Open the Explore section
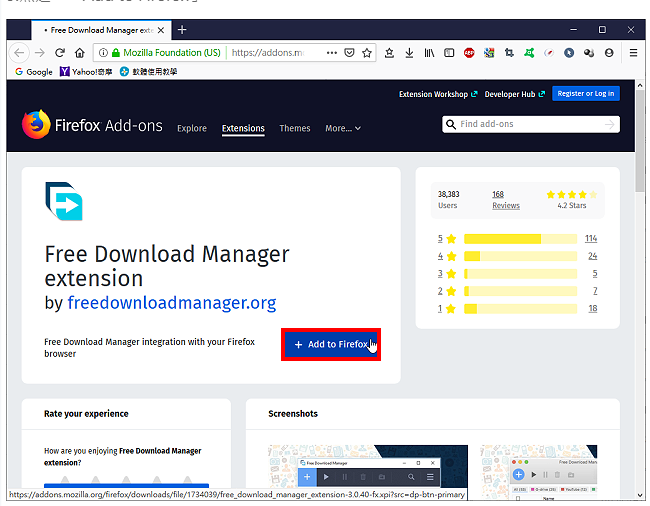The height and width of the screenshot is (506, 650). [192, 128]
